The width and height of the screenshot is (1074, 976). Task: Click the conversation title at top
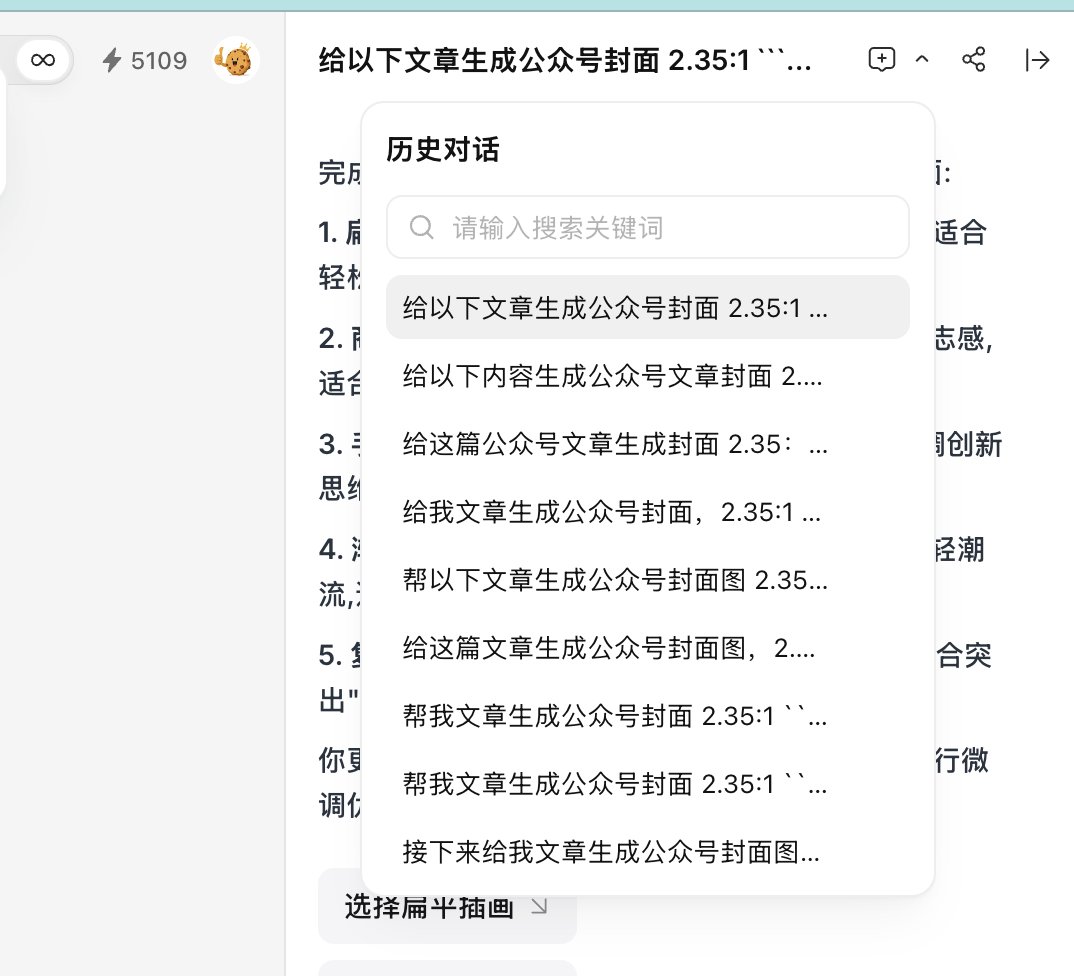pyautogui.click(x=564, y=60)
